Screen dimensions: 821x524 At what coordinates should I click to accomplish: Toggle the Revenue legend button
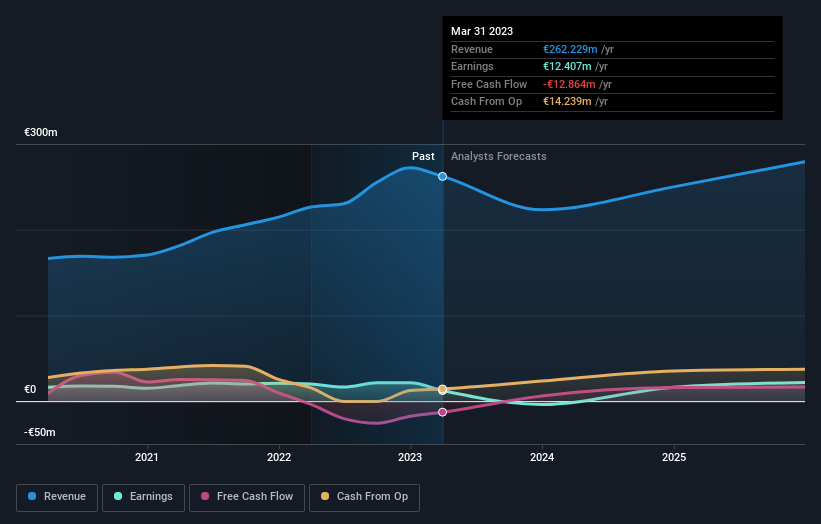click(57, 497)
